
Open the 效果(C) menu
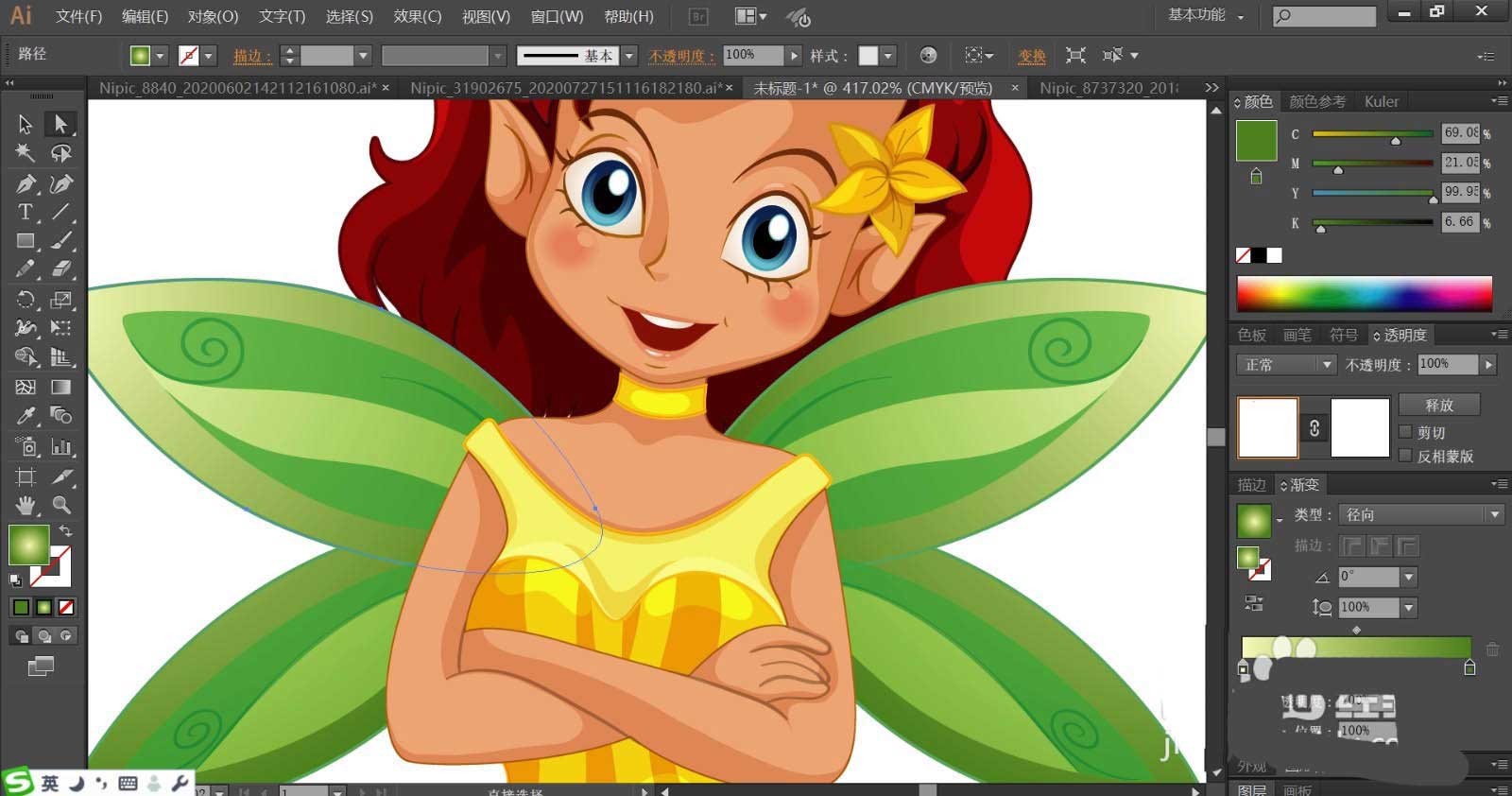pyautogui.click(x=418, y=16)
